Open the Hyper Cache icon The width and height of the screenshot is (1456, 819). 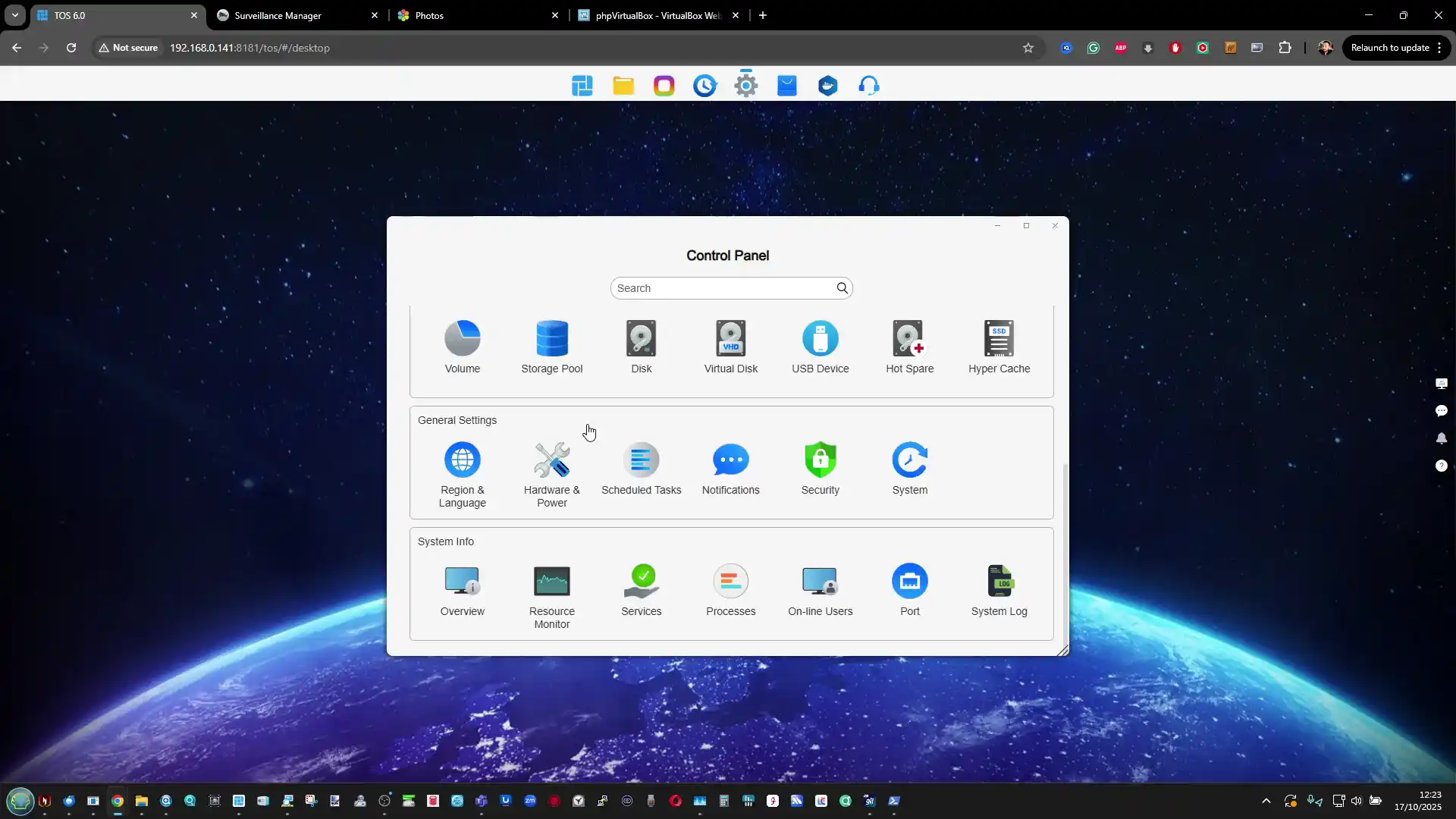click(x=999, y=339)
